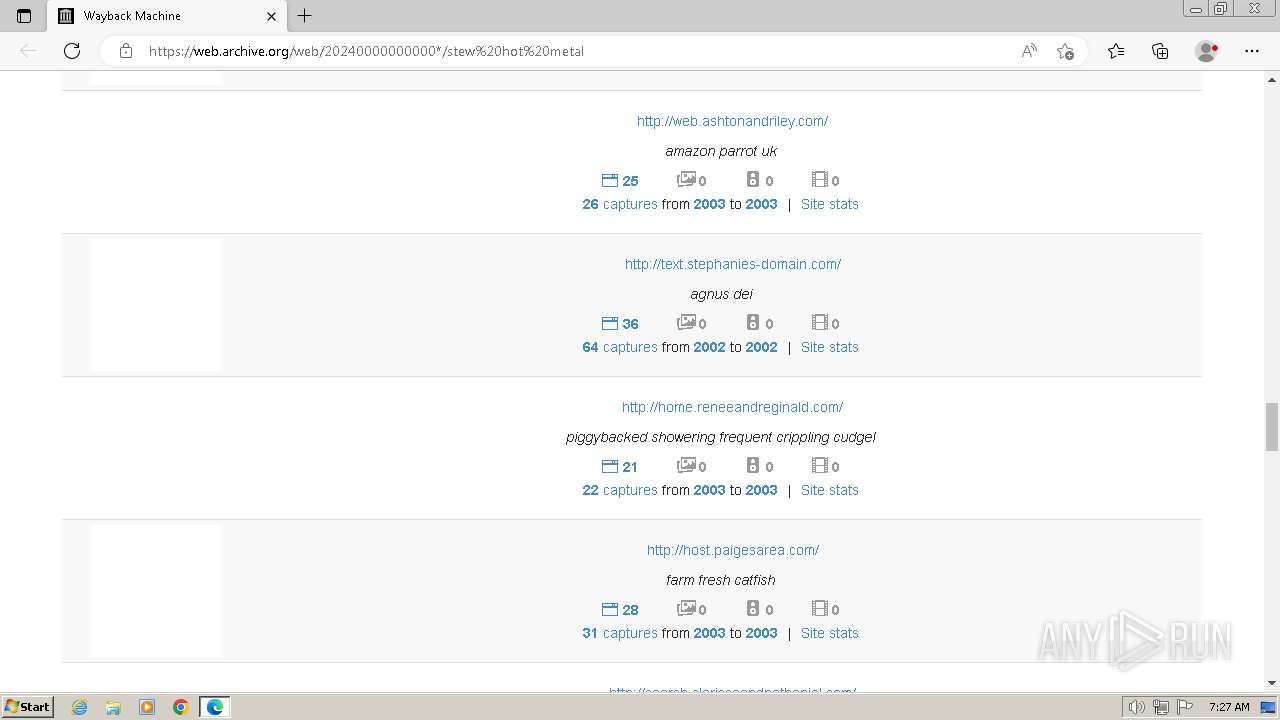Click audio icon in stephanies-domain row
1280x720 pixels.
[x=754, y=322]
